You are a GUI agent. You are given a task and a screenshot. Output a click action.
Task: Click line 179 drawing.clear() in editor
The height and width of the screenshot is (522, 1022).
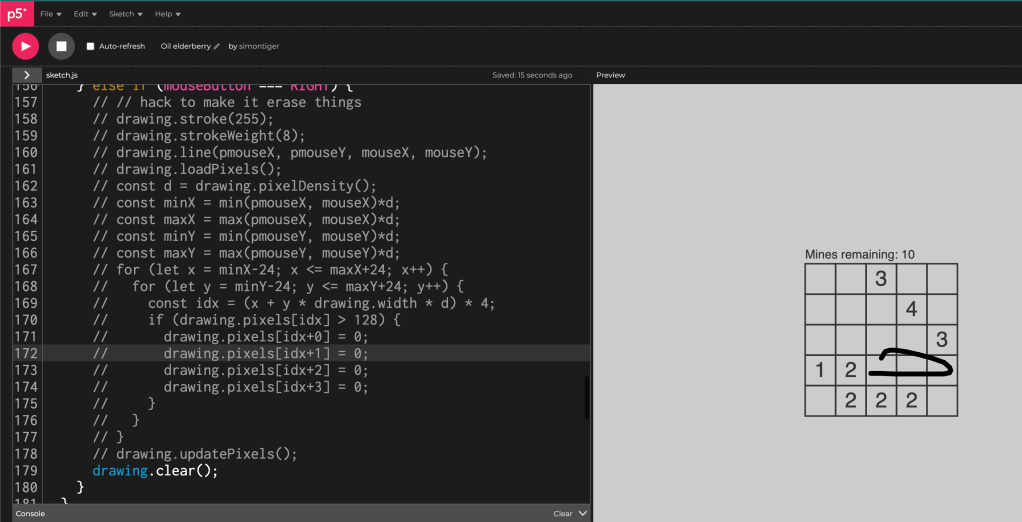(155, 470)
